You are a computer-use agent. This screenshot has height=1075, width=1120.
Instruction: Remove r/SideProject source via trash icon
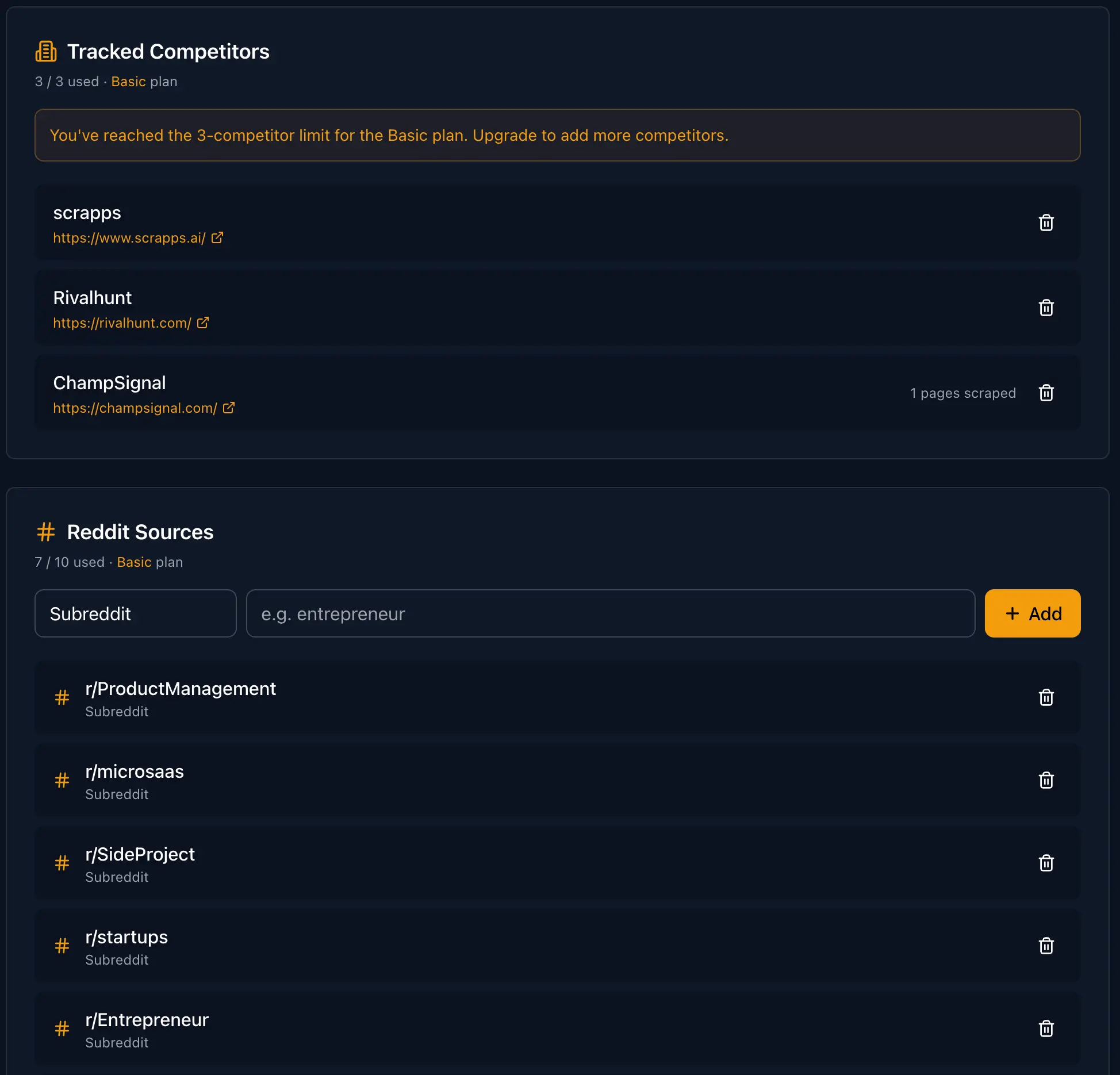[x=1046, y=863]
